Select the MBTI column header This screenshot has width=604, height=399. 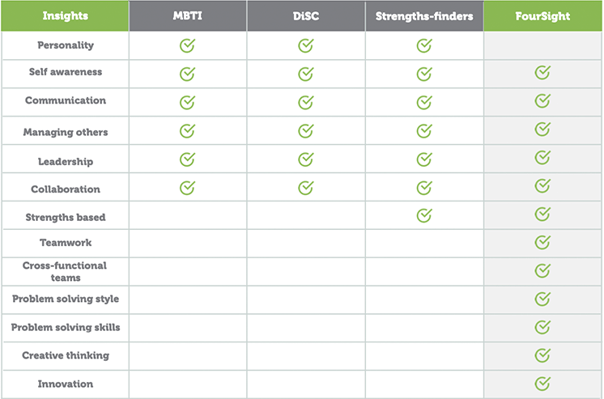coord(188,16)
